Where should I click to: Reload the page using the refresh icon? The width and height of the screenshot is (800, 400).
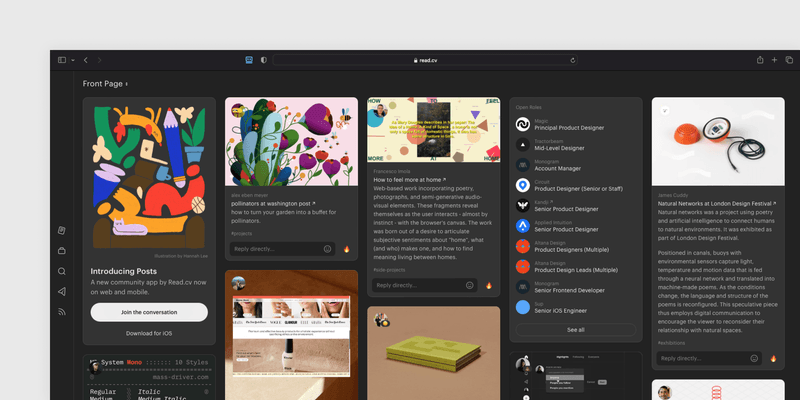[573, 60]
